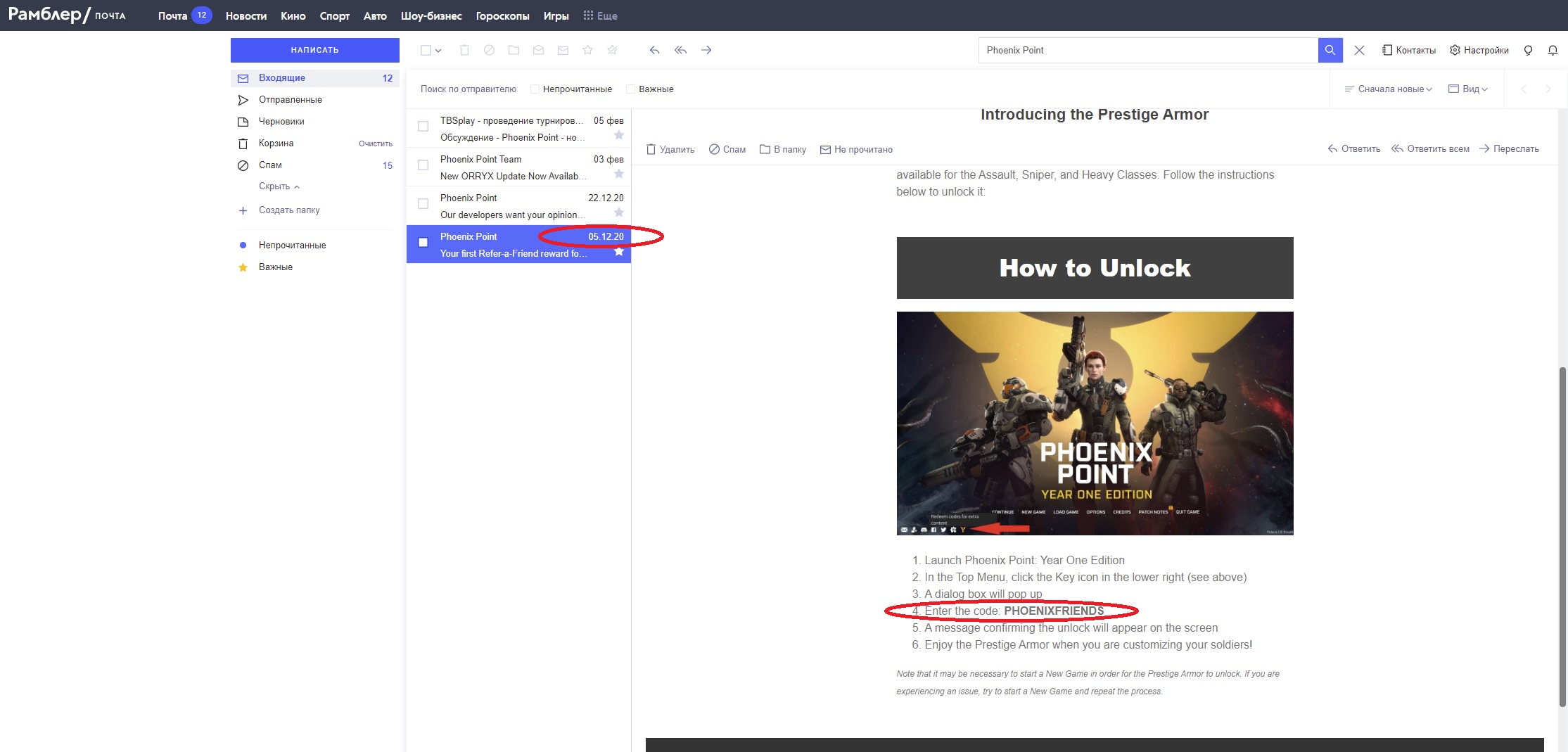
Task: Open the Вид view dropdown
Action: [1468, 89]
